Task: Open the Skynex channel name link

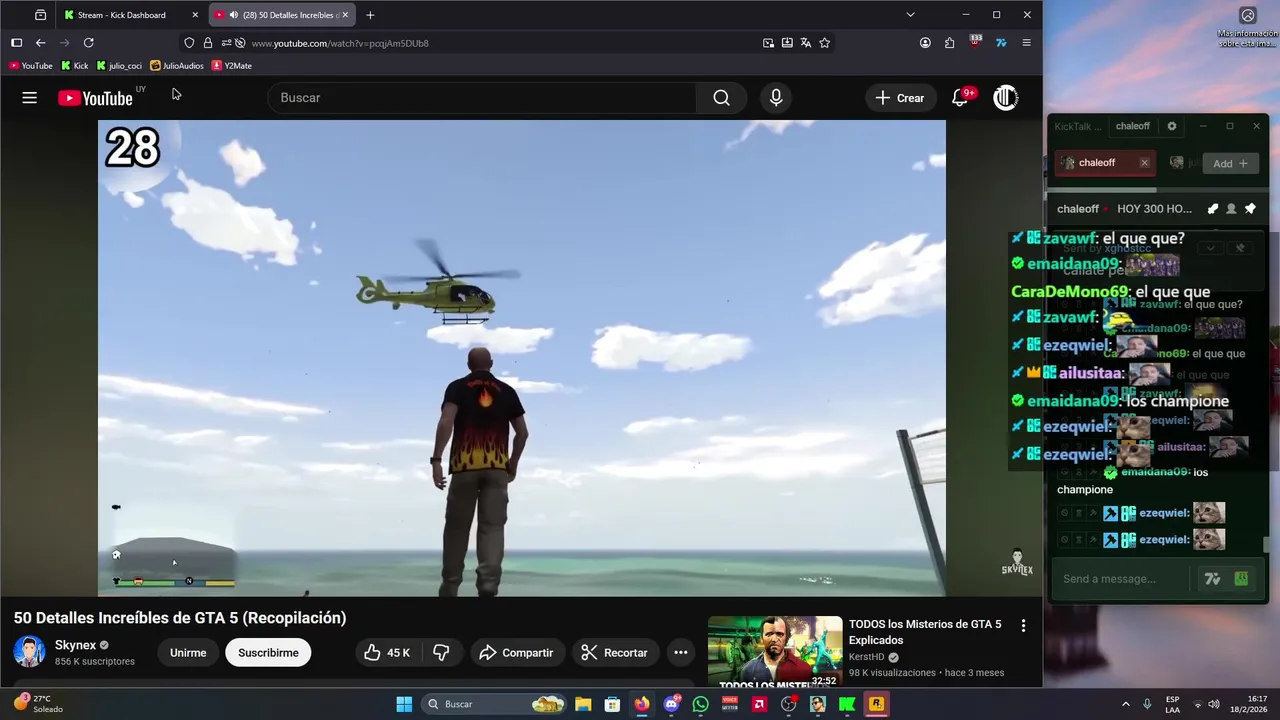Action: pos(75,645)
